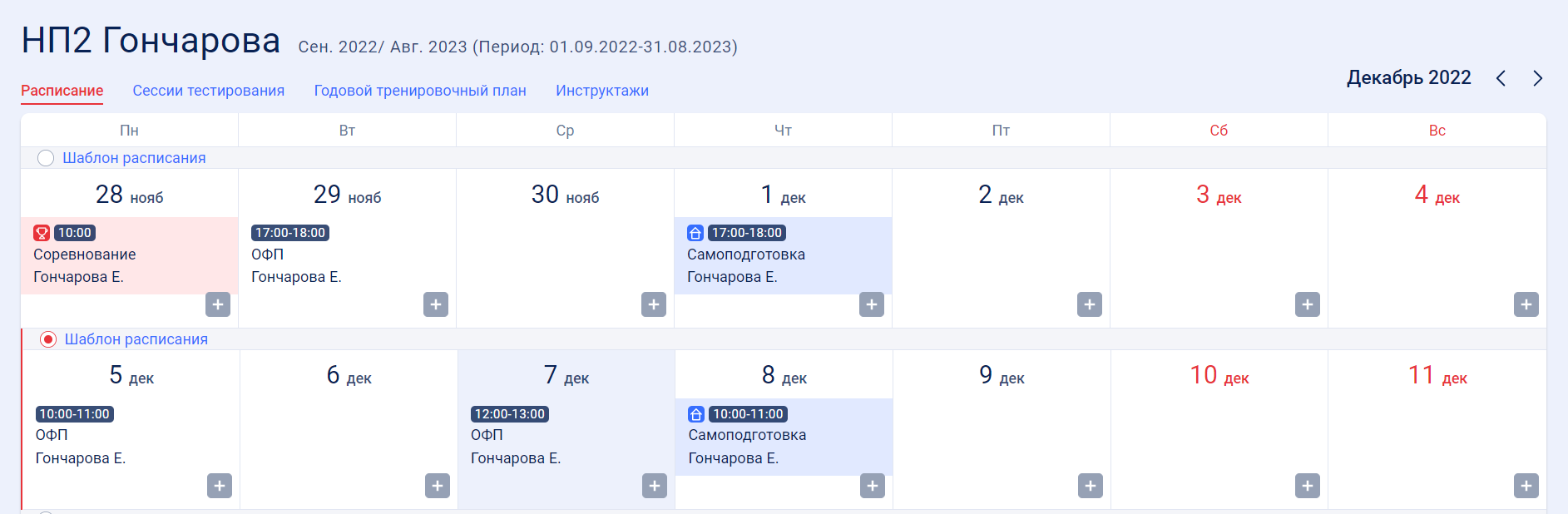Open the Соревнование event on 28 November

pyautogui.click(x=129, y=255)
